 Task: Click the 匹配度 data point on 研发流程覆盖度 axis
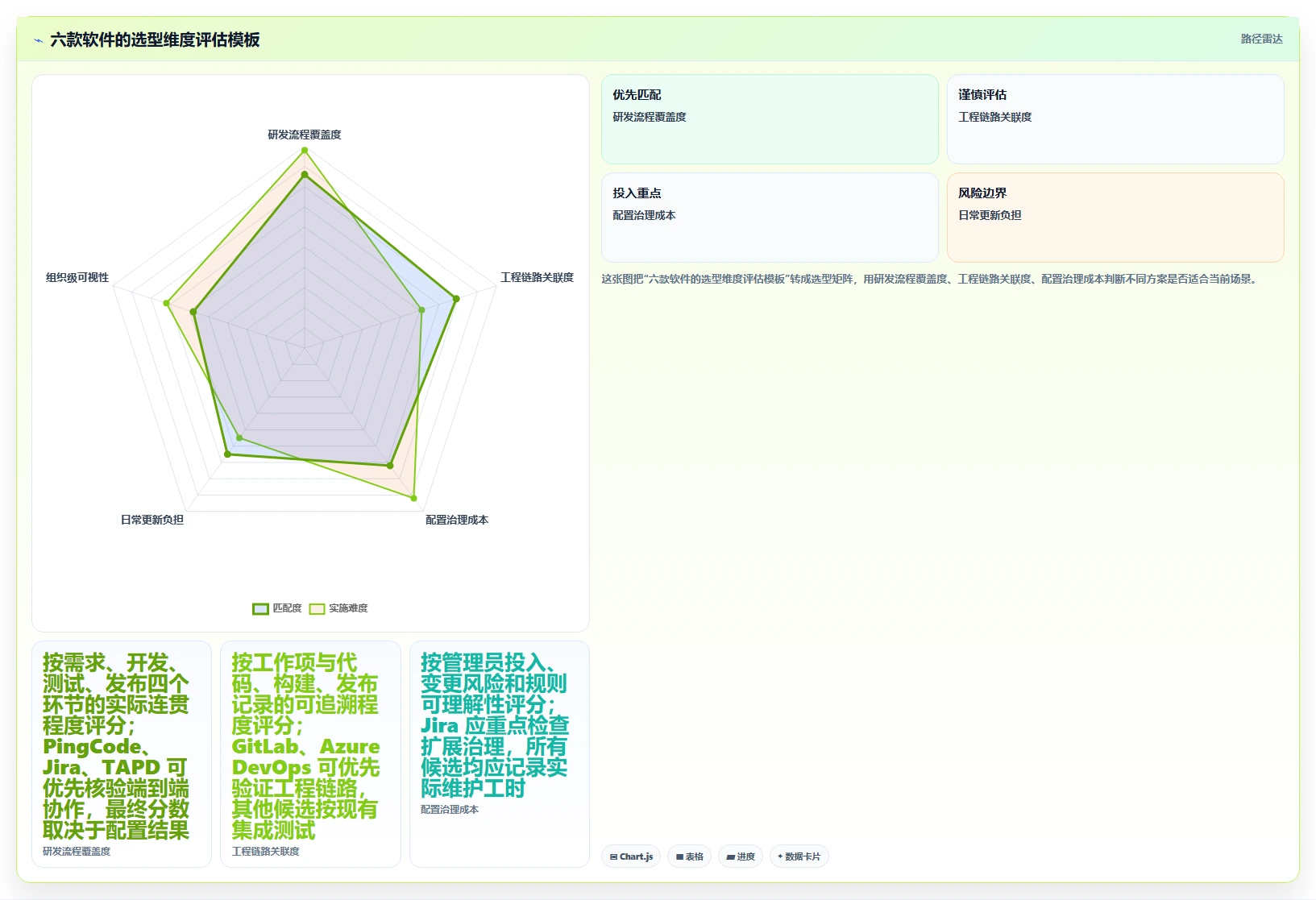305,174
